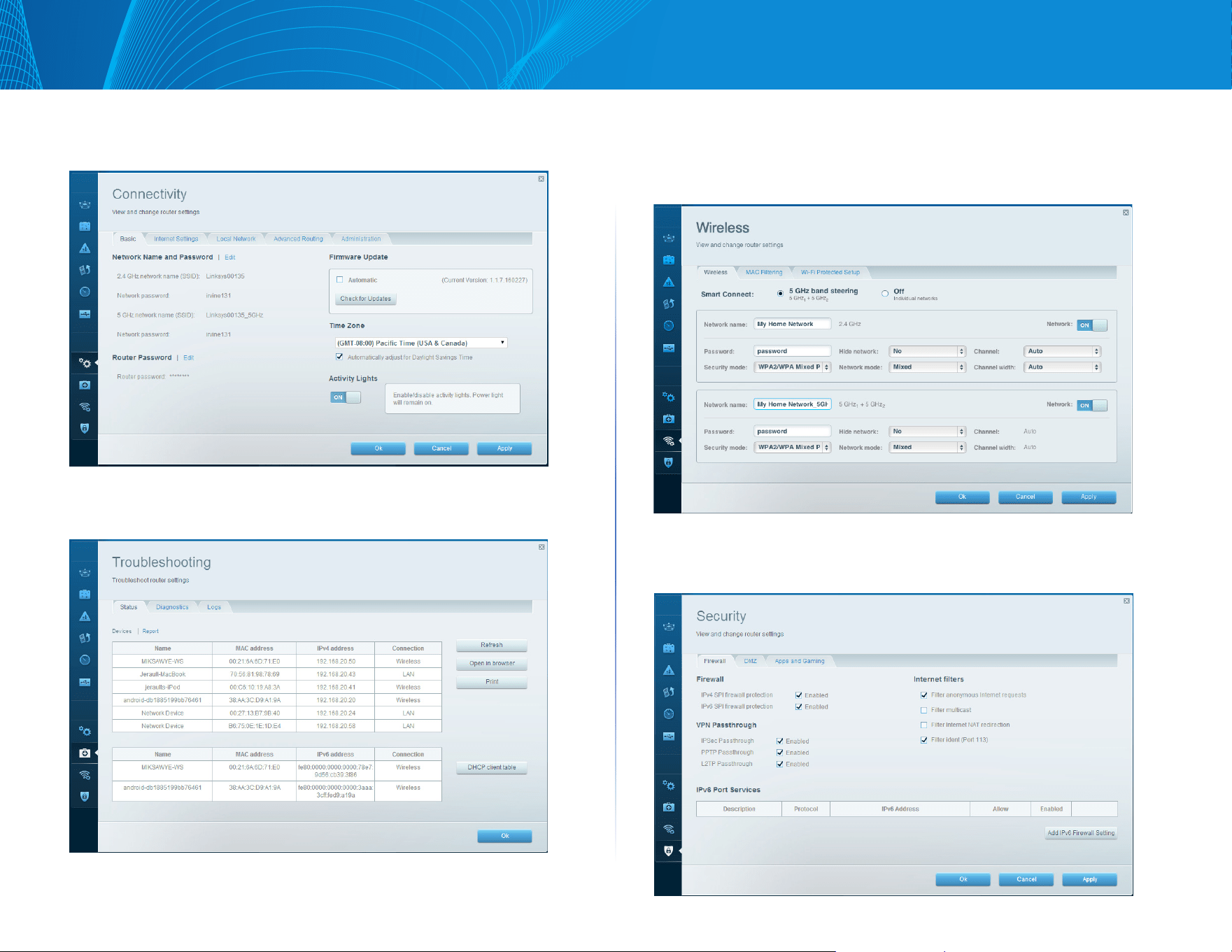Click the 2.4 GHz Network name input field
The width and height of the screenshot is (1232, 952).
(793, 324)
